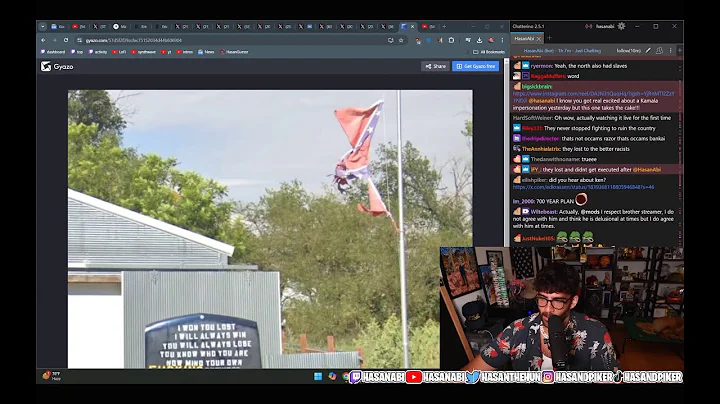Image resolution: width=720 pixels, height=404 pixels.
Task: Click username HardSoftWeiner in chat
Action: click(533, 118)
